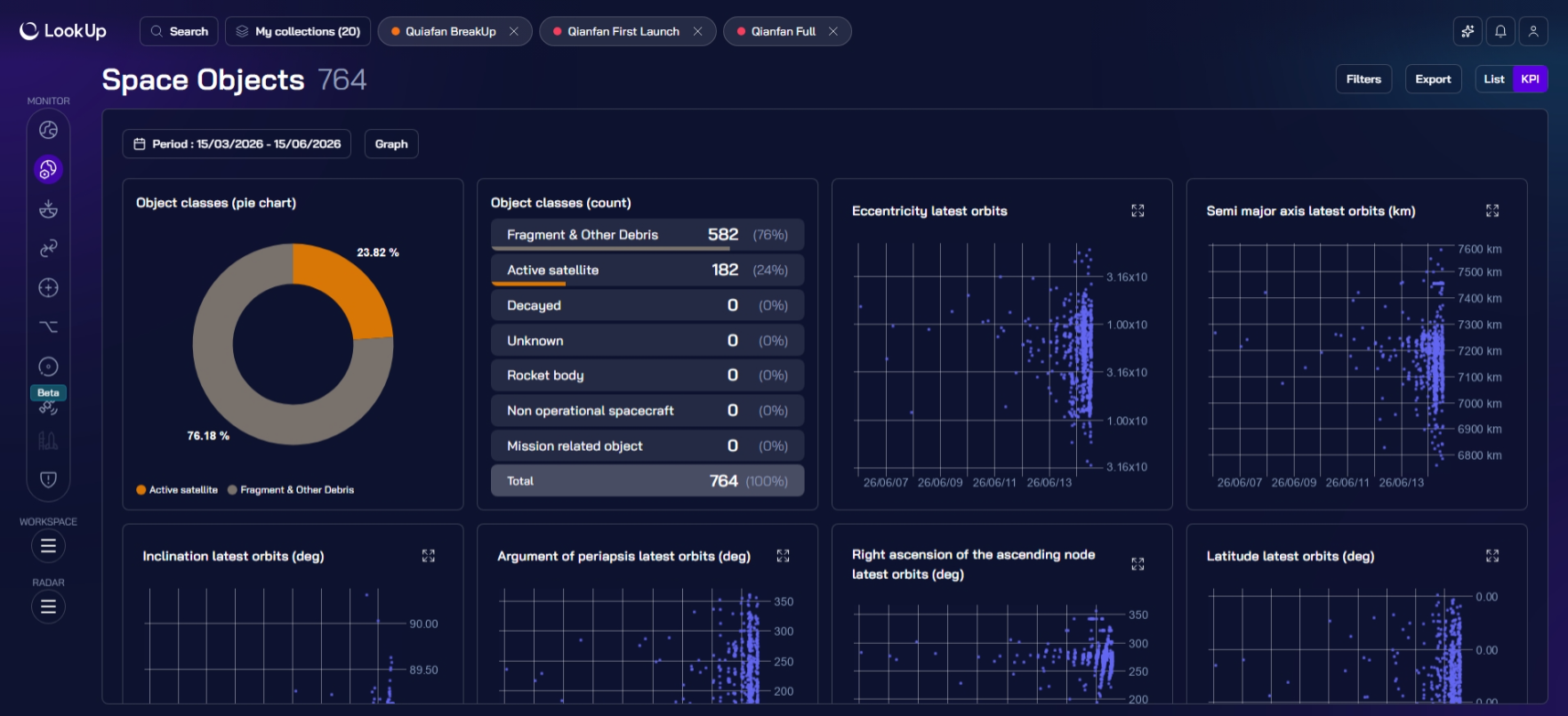
Task: Open the notifications bell
Action: [1500, 31]
